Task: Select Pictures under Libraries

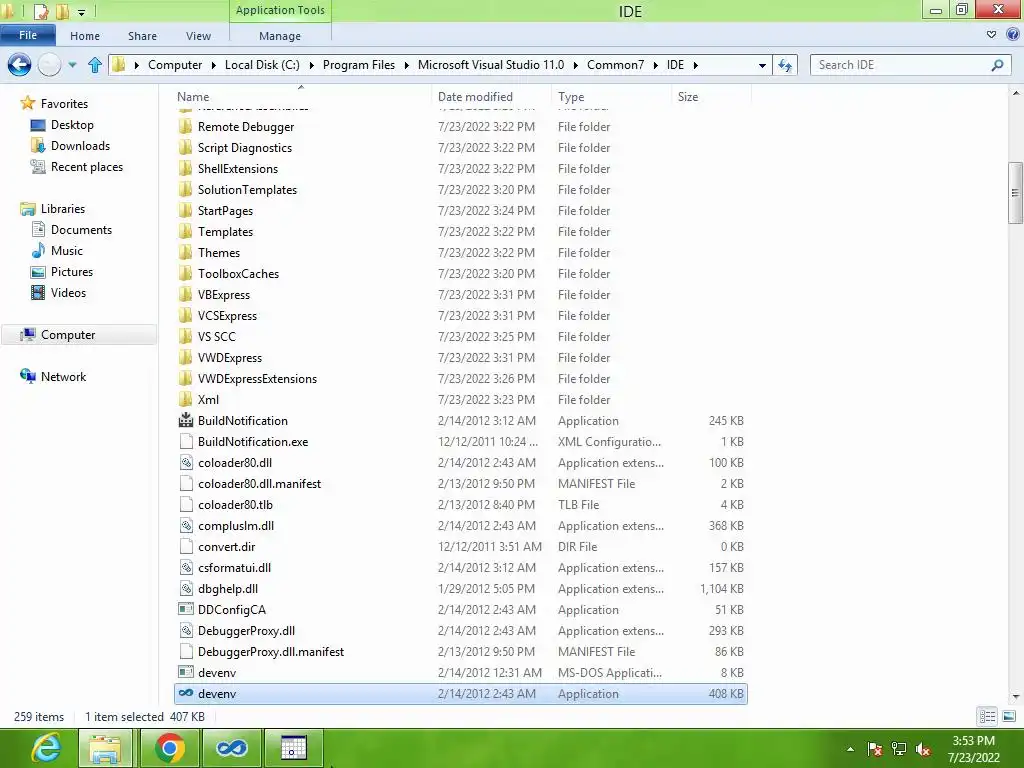Action: pos(72,272)
